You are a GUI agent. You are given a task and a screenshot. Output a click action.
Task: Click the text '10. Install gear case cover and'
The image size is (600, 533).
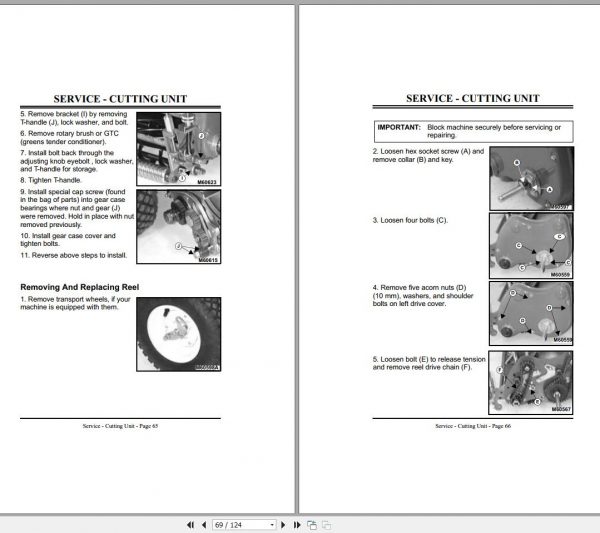(x=68, y=236)
